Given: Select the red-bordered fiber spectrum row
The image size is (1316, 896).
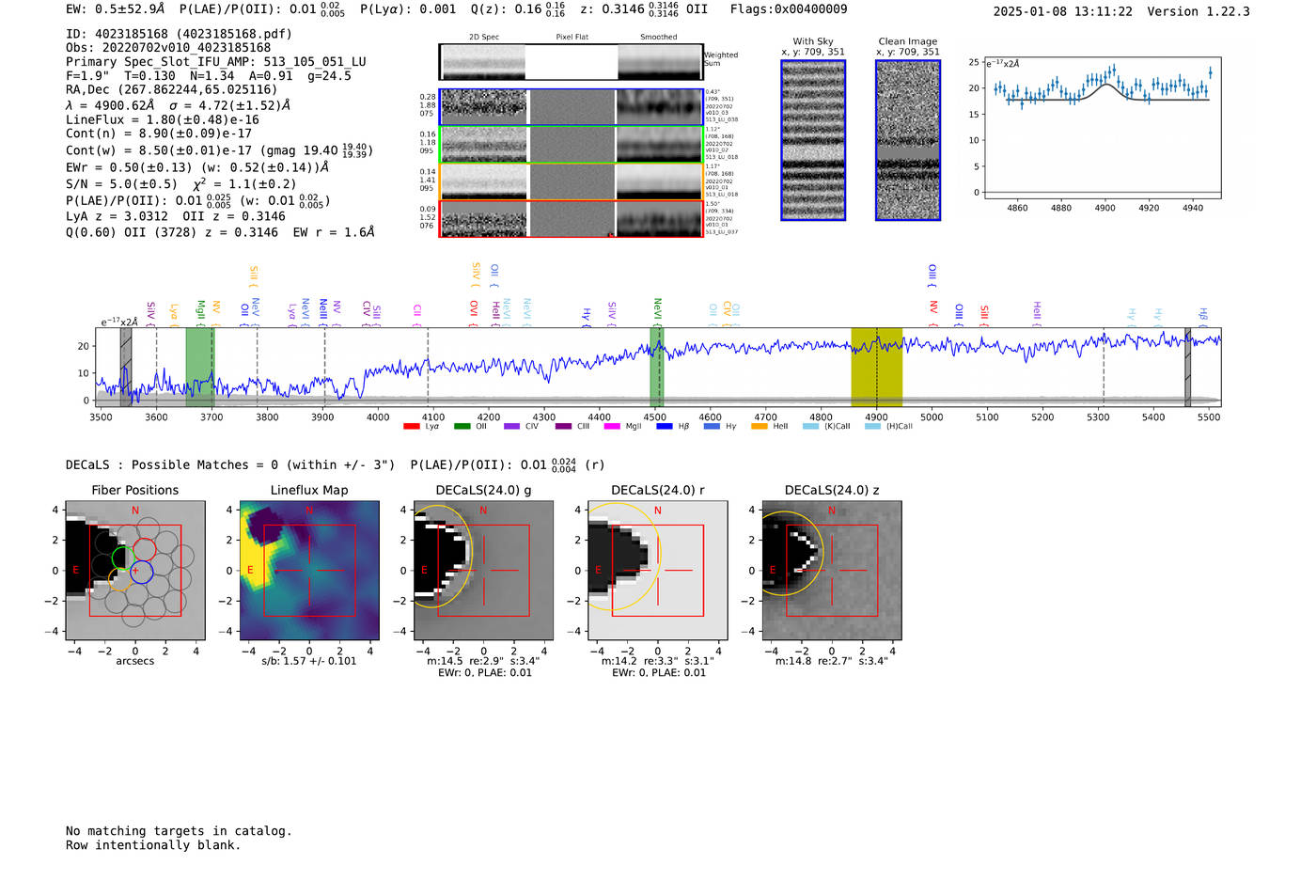Looking at the screenshot, I should click(x=572, y=218).
